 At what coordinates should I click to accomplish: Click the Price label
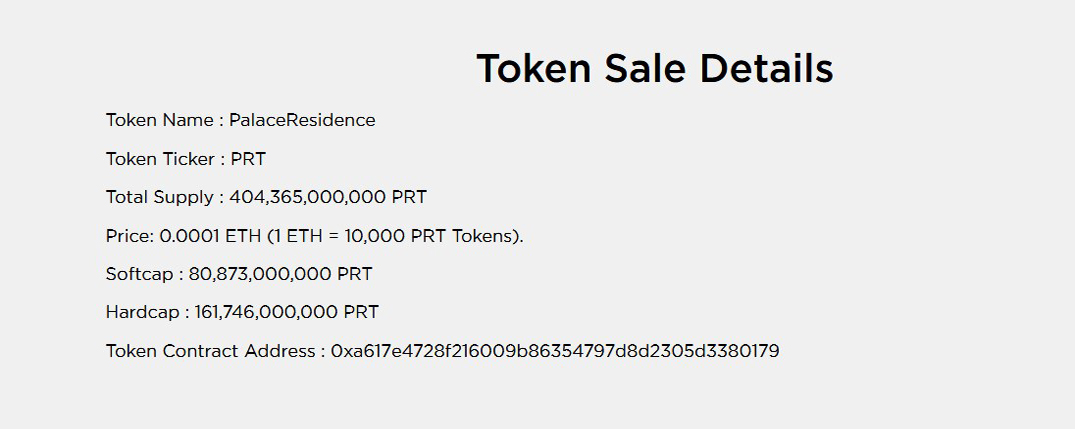point(130,236)
